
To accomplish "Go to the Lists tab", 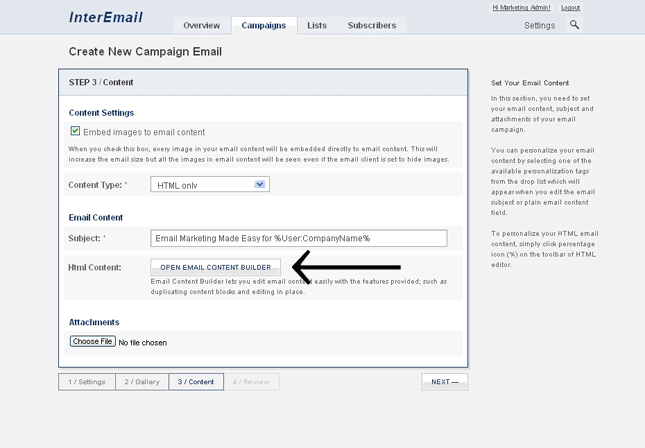I will click(x=317, y=26).
